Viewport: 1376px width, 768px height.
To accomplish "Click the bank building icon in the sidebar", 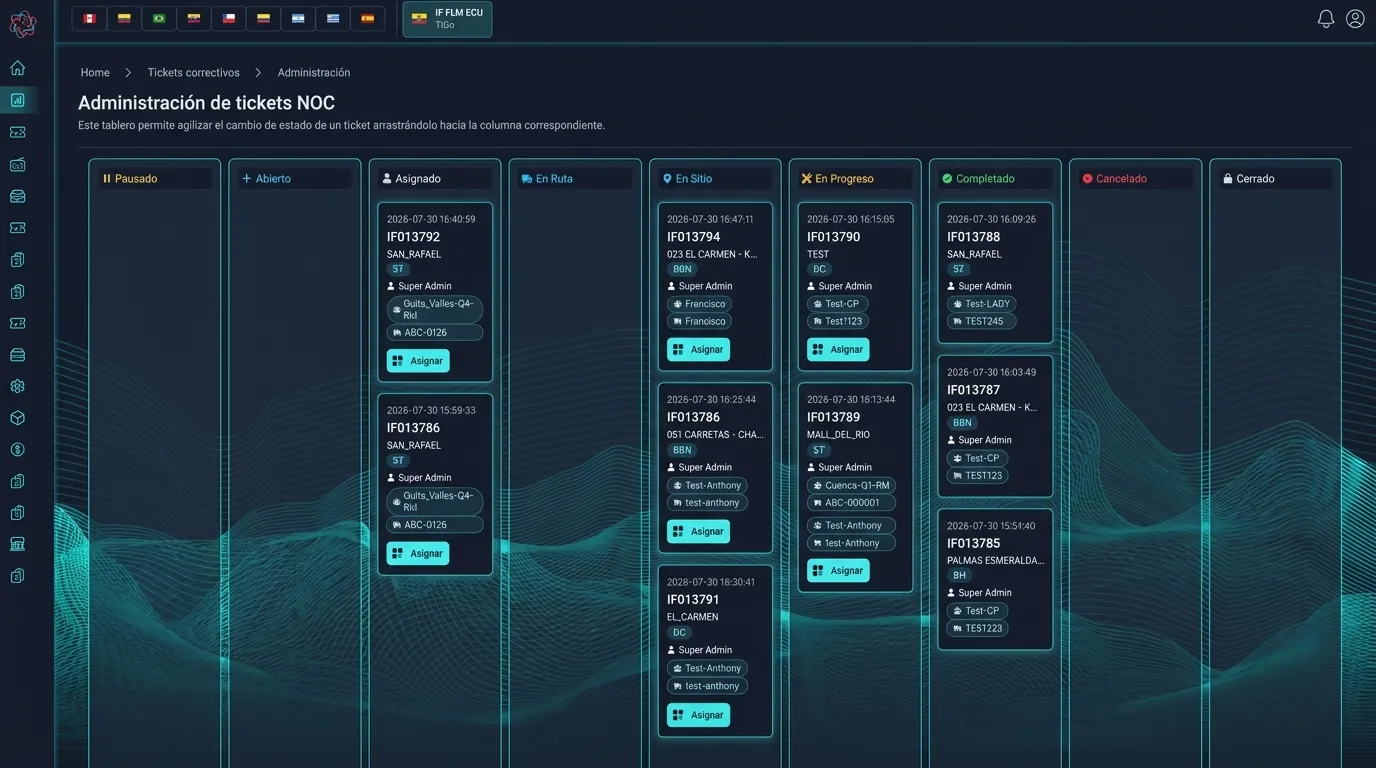I will [17, 544].
